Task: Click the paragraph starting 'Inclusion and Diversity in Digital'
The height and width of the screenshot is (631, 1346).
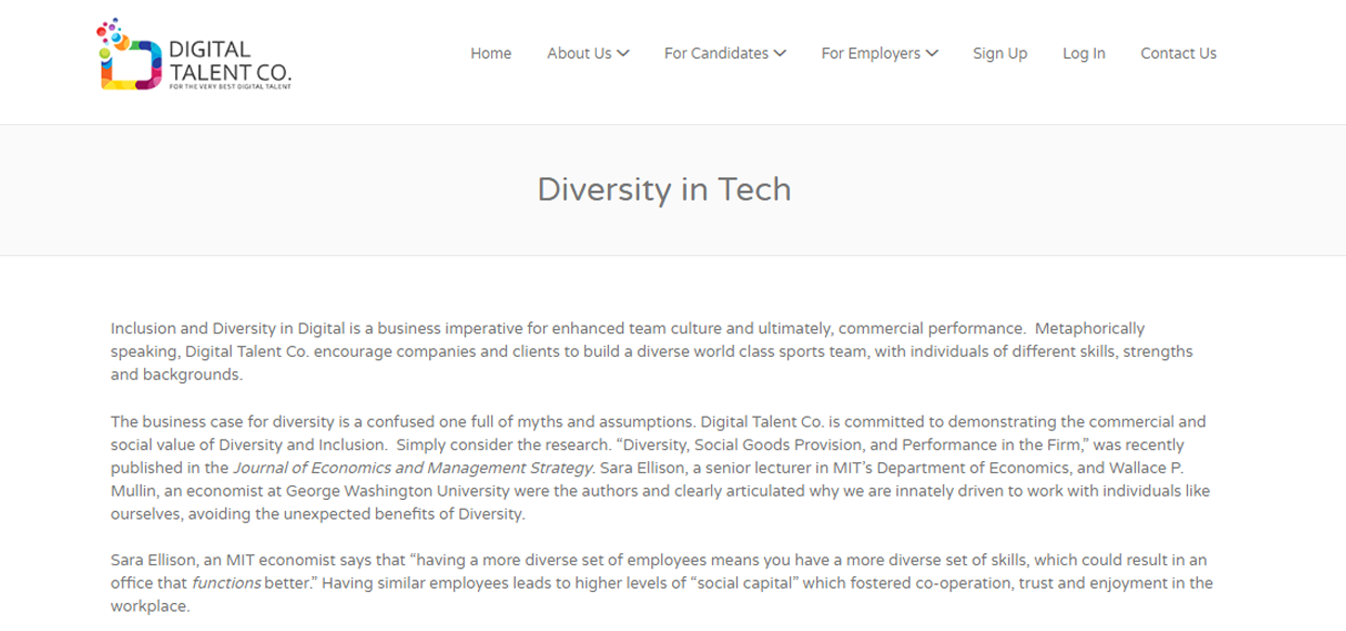Action: 652,352
